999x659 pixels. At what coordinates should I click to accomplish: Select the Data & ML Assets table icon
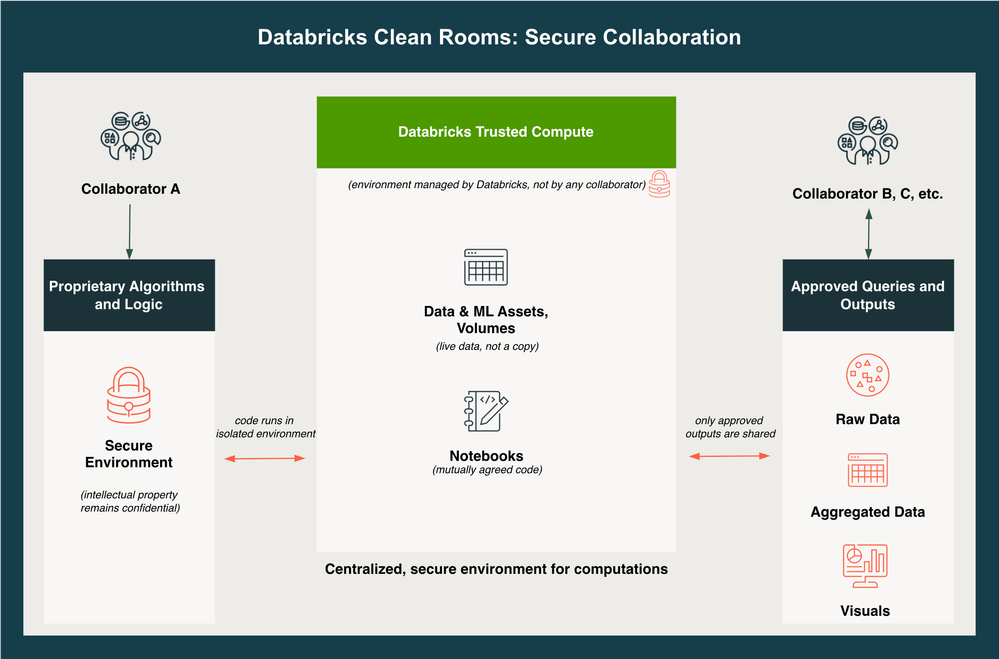tap(486, 268)
